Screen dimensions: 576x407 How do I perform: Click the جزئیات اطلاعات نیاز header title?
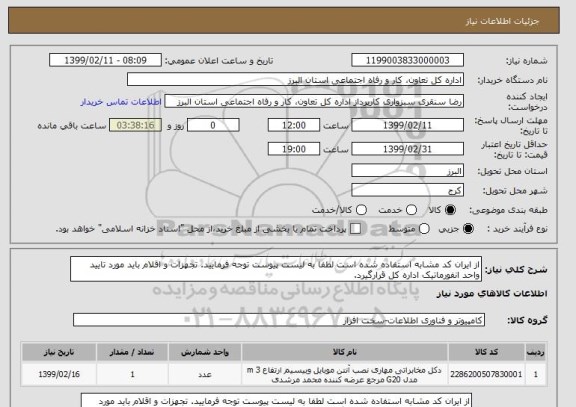click(x=502, y=21)
